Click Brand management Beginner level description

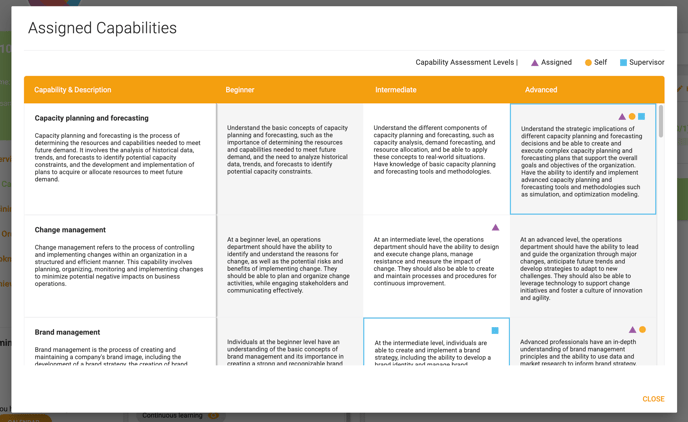284,352
